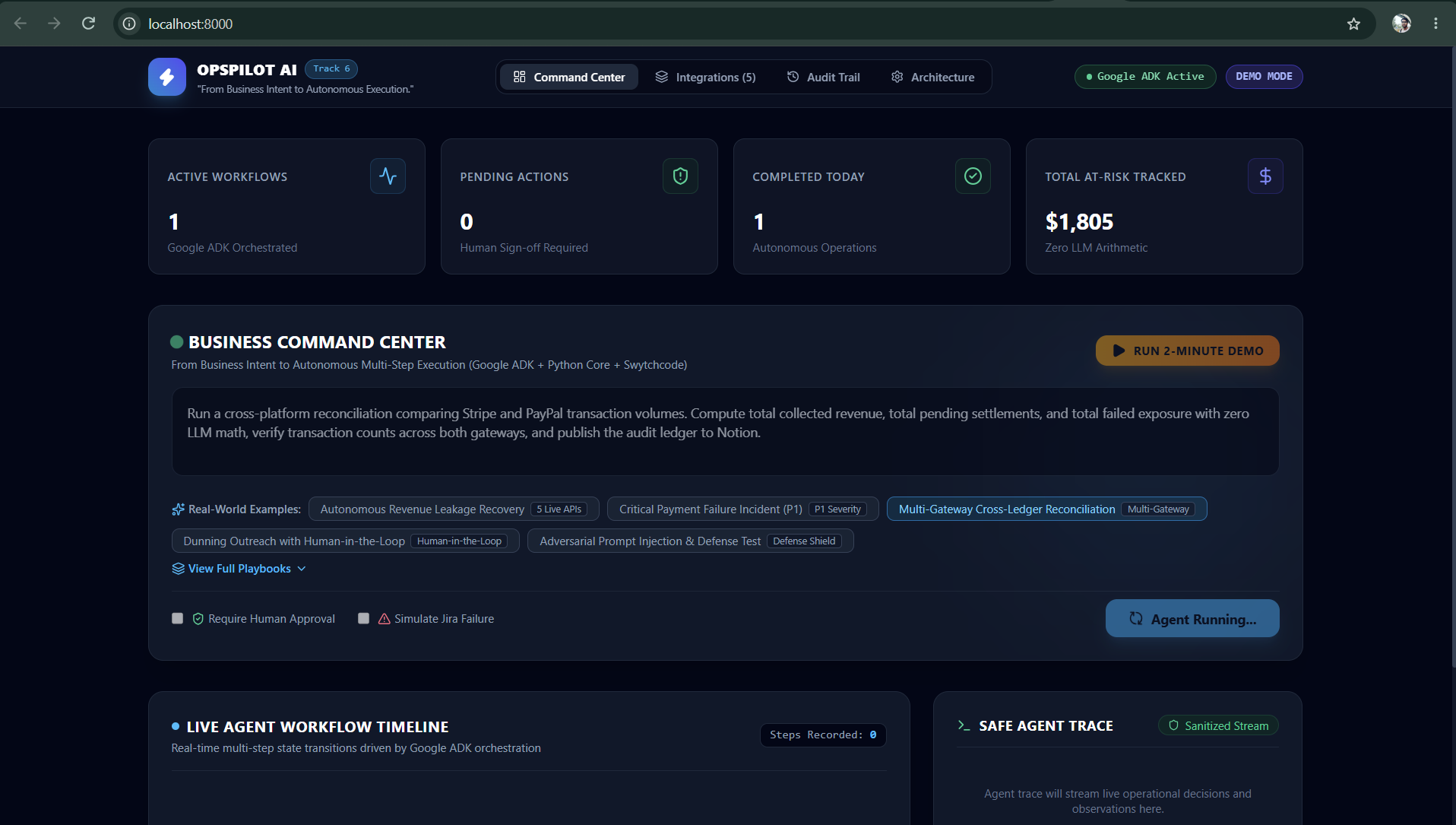This screenshot has height=825, width=1456.
Task: Toggle the Simulate Jira Failure checkbox
Action: click(363, 619)
